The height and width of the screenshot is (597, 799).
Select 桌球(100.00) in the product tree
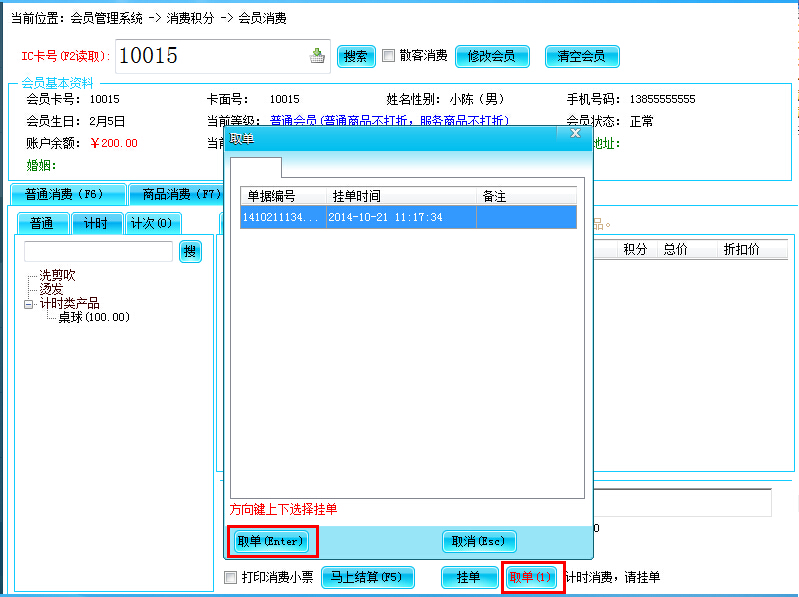(x=93, y=317)
